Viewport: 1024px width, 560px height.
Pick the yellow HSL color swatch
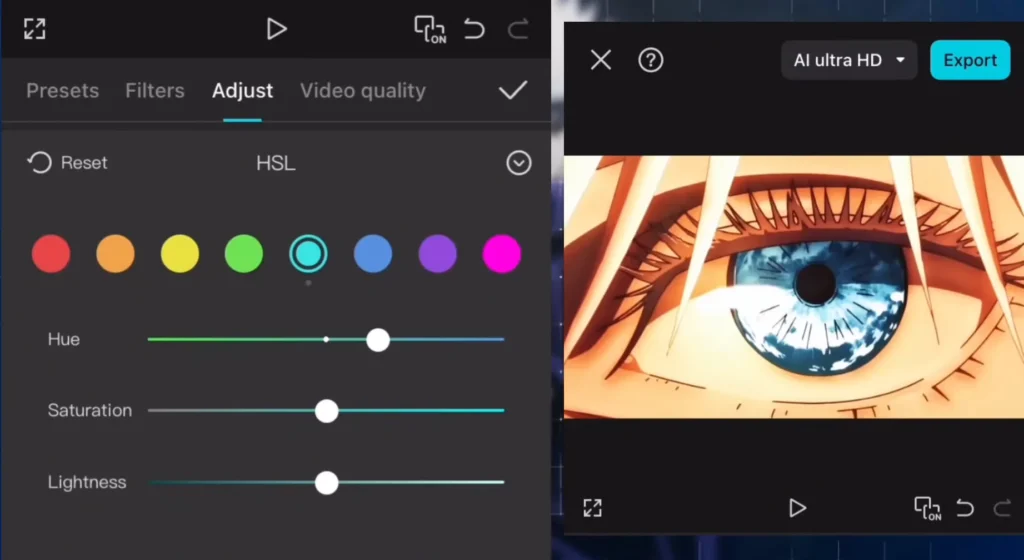180,253
